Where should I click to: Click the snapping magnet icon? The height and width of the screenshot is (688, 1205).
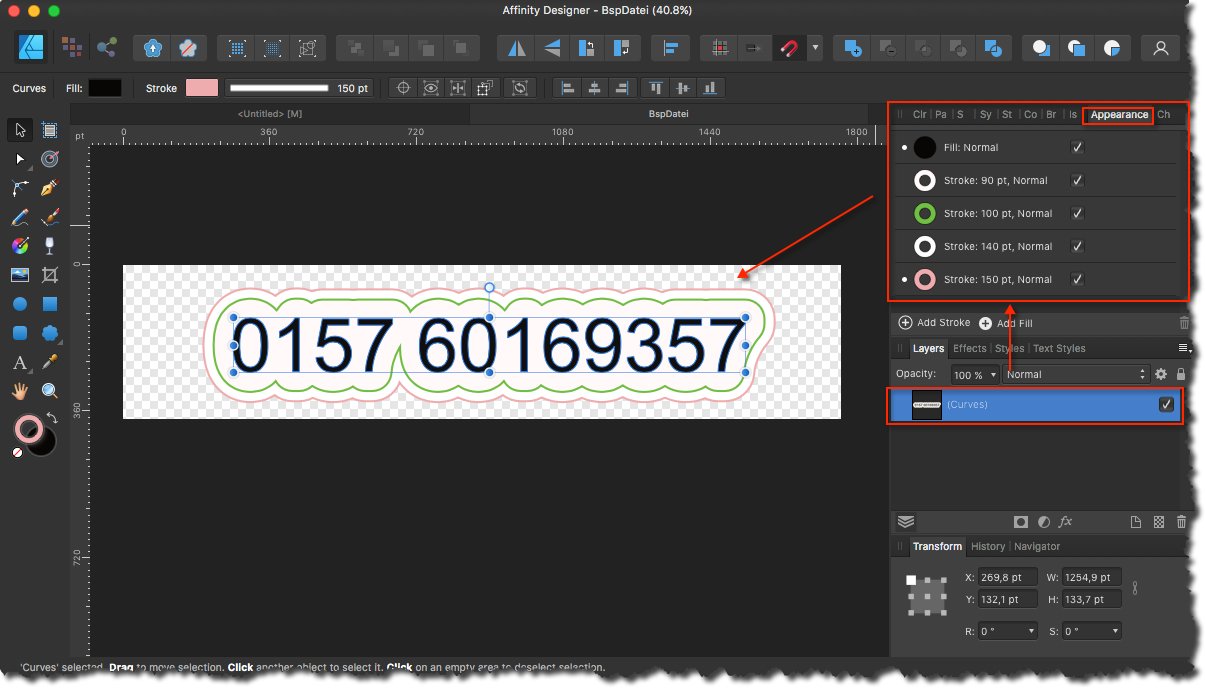[789, 47]
